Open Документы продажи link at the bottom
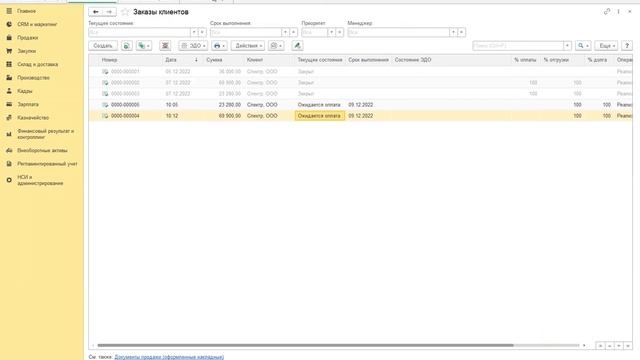The image size is (640, 360). [x=169, y=357]
